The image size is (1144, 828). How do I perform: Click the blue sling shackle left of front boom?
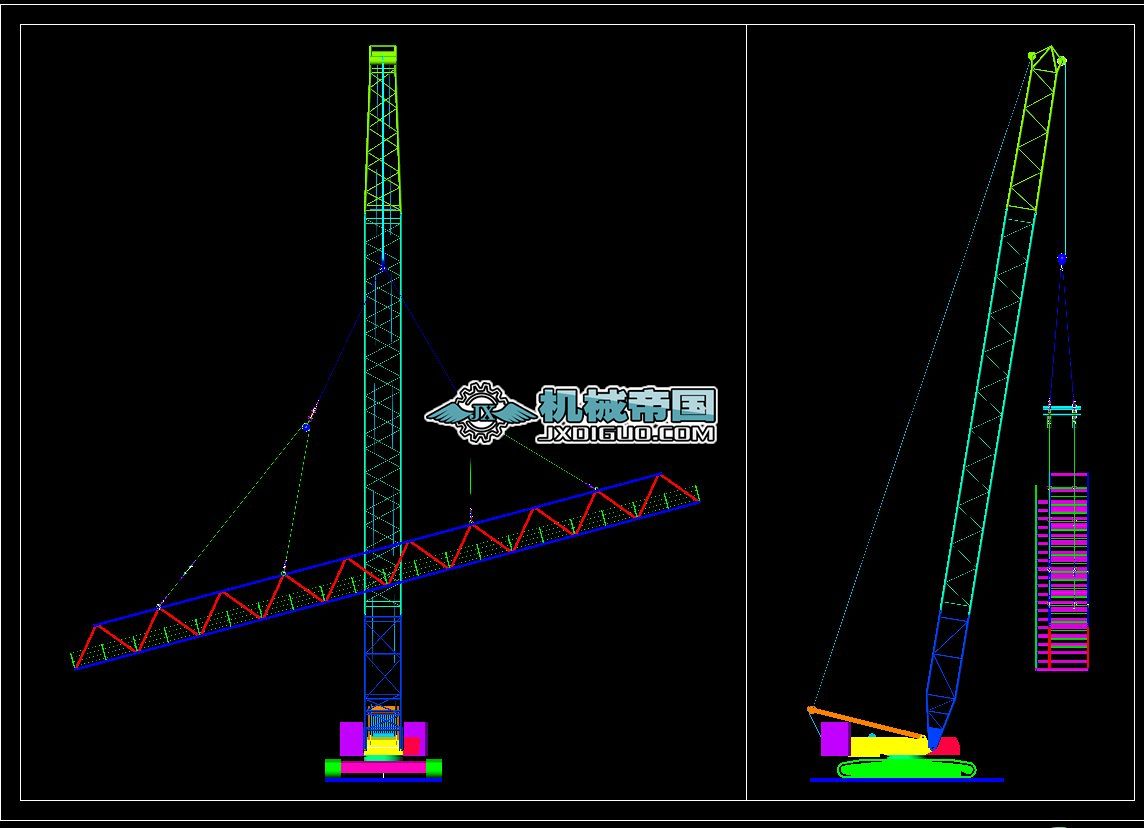click(x=306, y=427)
